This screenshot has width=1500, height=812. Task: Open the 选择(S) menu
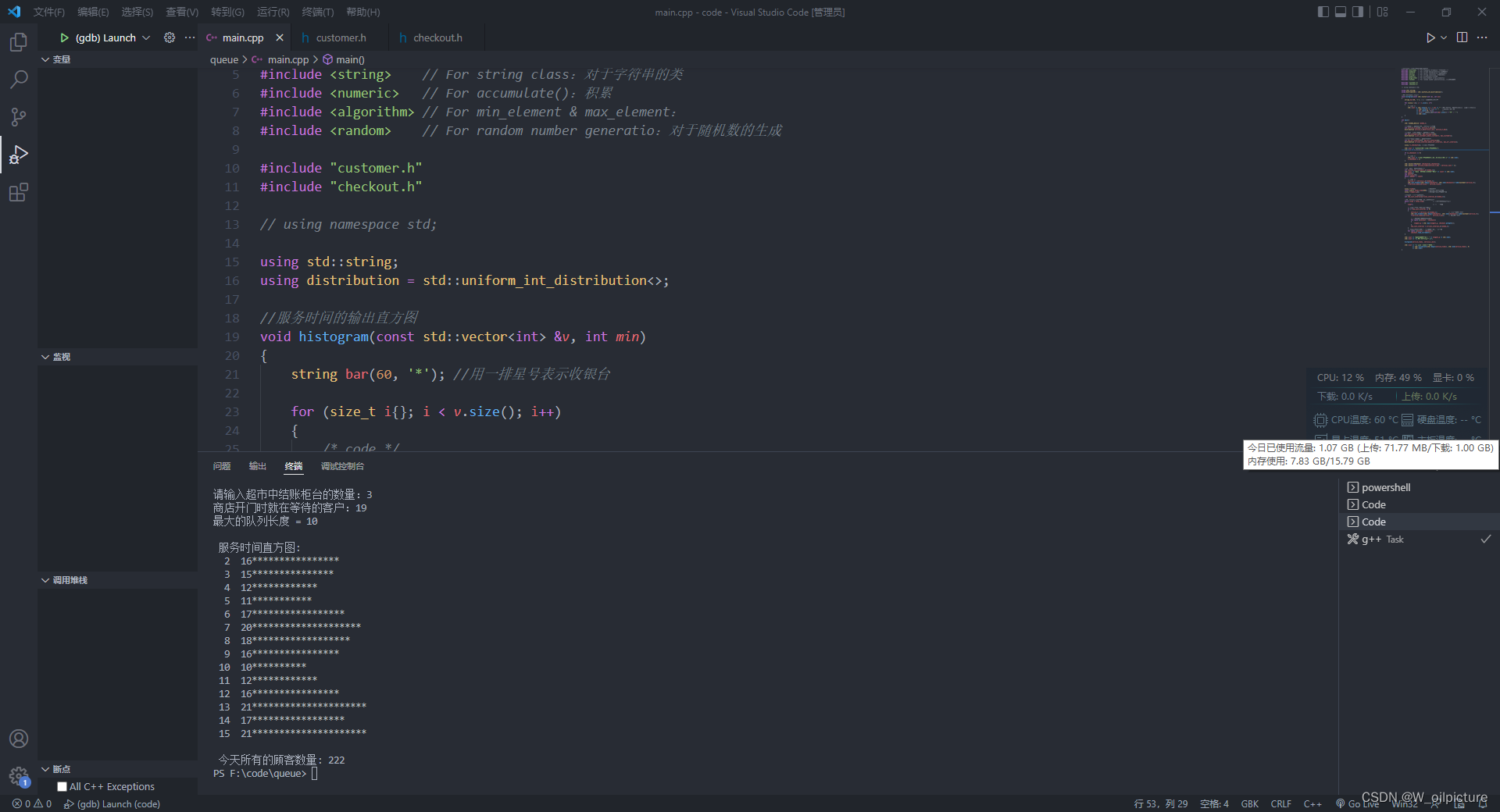click(137, 12)
